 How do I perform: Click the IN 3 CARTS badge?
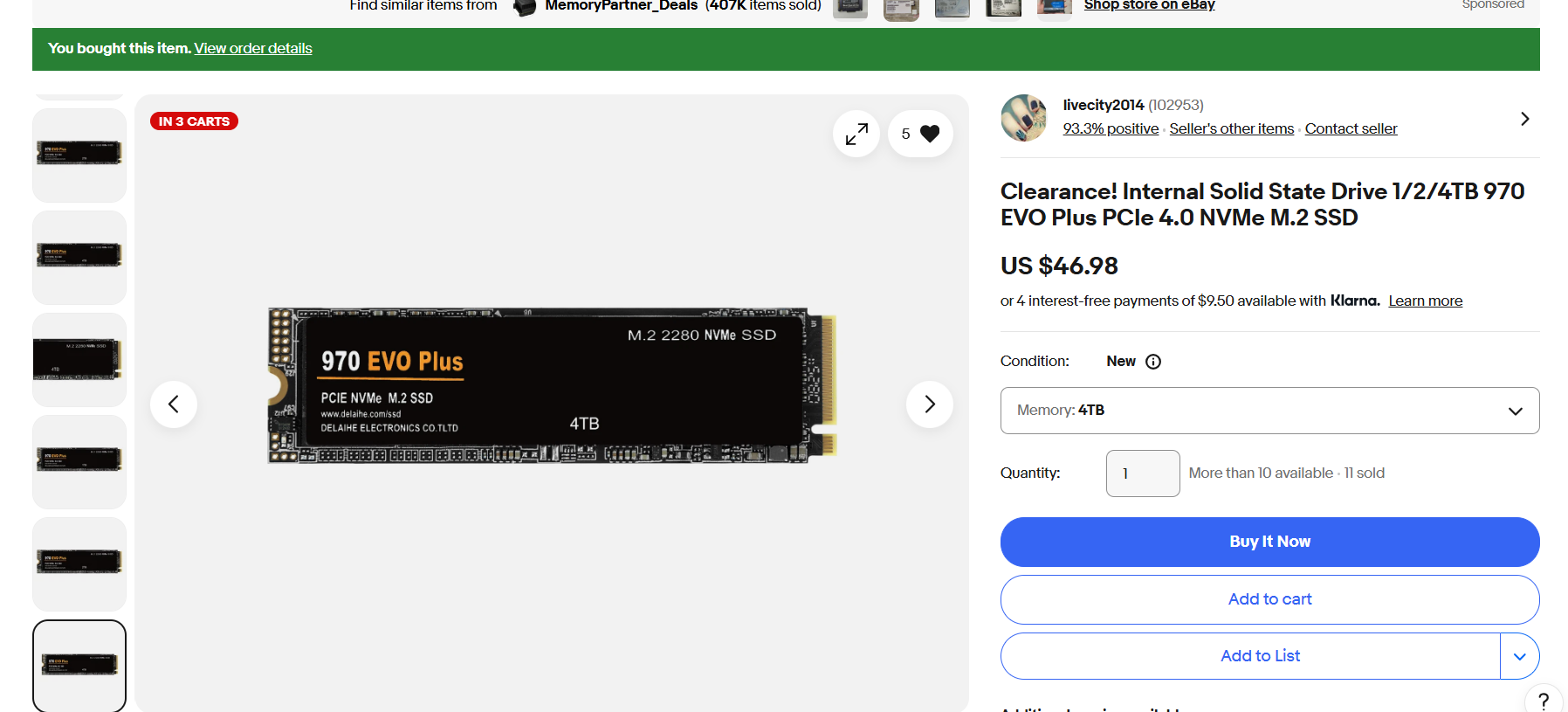coord(194,121)
